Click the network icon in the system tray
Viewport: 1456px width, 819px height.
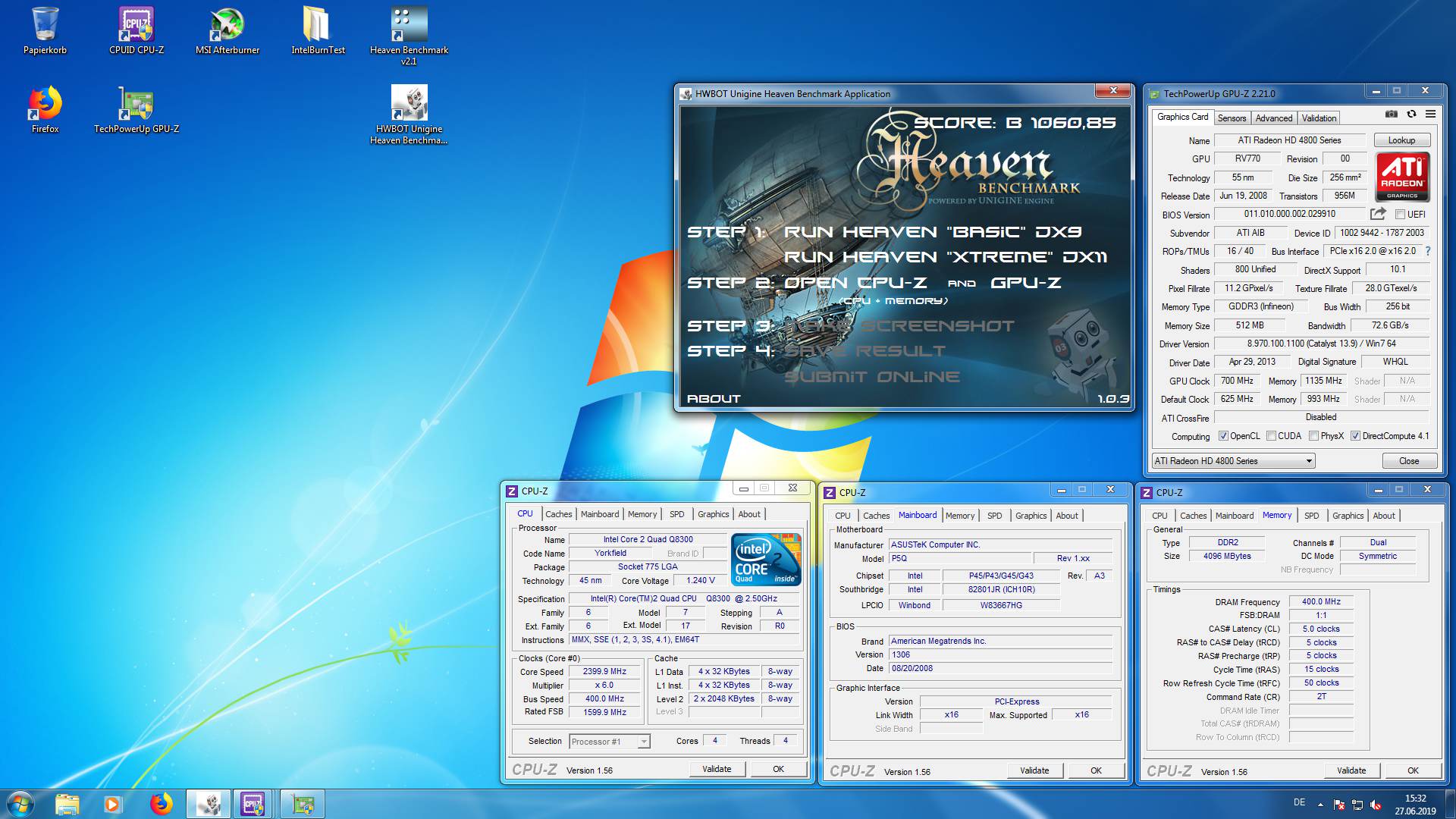(1357, 805)
